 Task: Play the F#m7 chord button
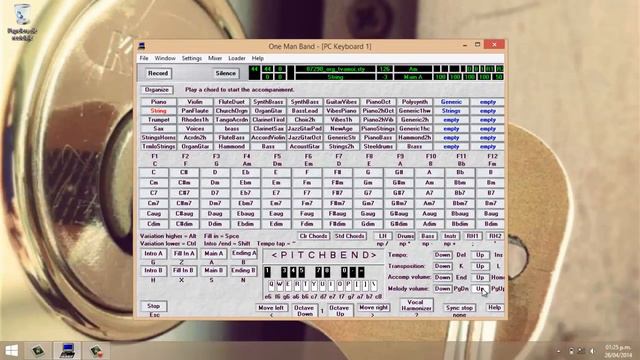[x=338, y=203]
